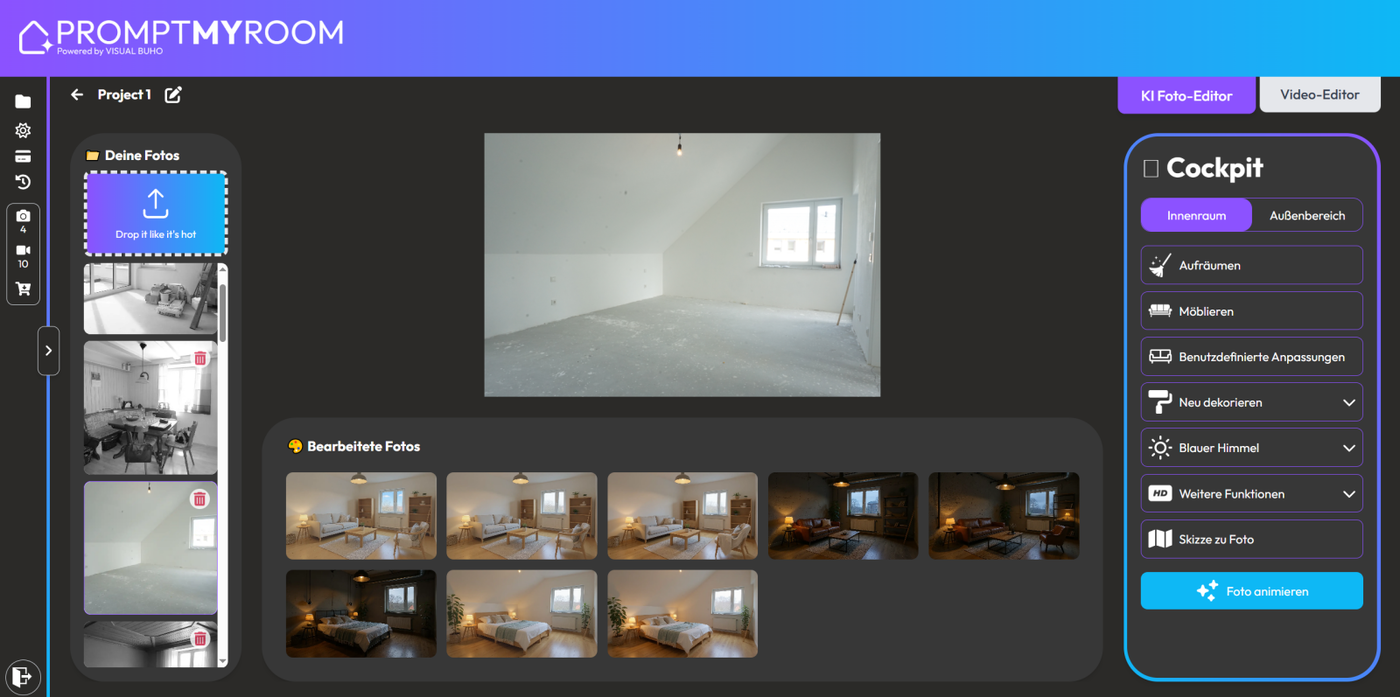Click the Deine Fotos list scrollbar
Screen dimensions: 1400x697
pyautogui.click(x=222, y=312)
